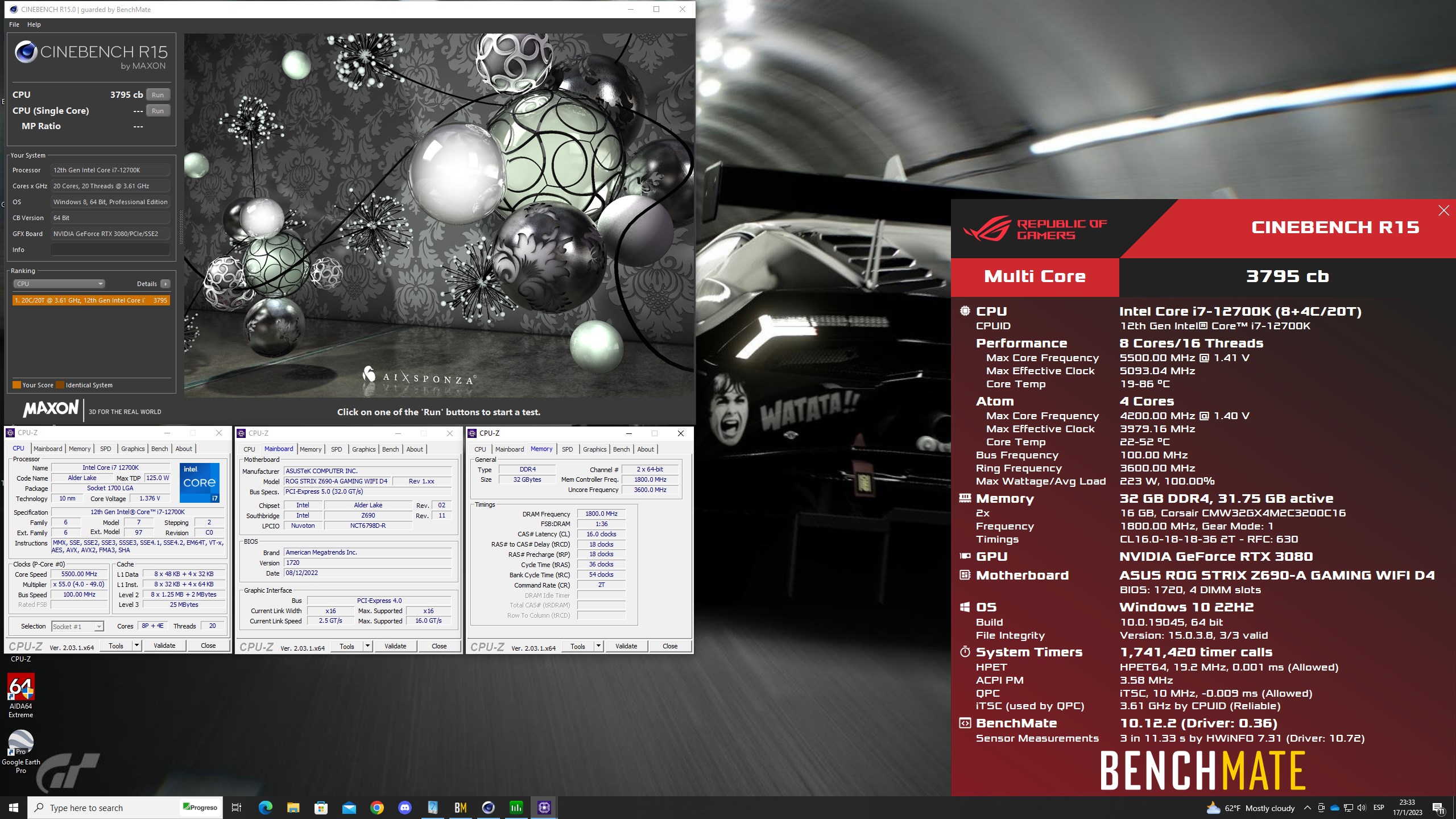Click BIOS Version 1720 field
This screenshot has width=1456, height=819.
pyautogui.click(x=368, y=562)
